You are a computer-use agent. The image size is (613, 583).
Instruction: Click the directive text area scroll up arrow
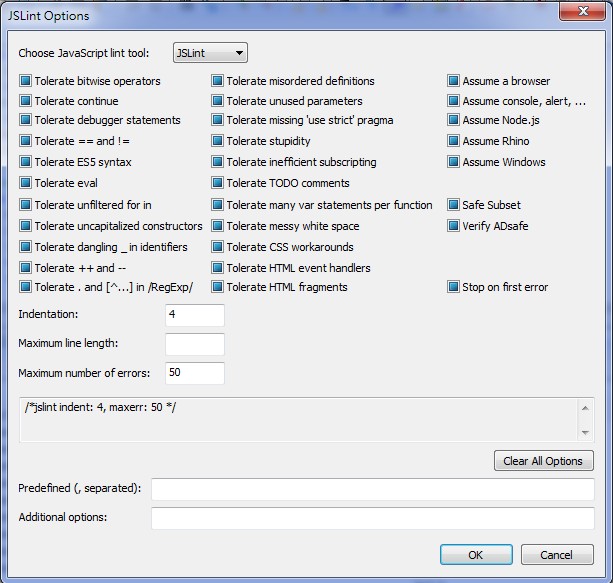[585, 408]
